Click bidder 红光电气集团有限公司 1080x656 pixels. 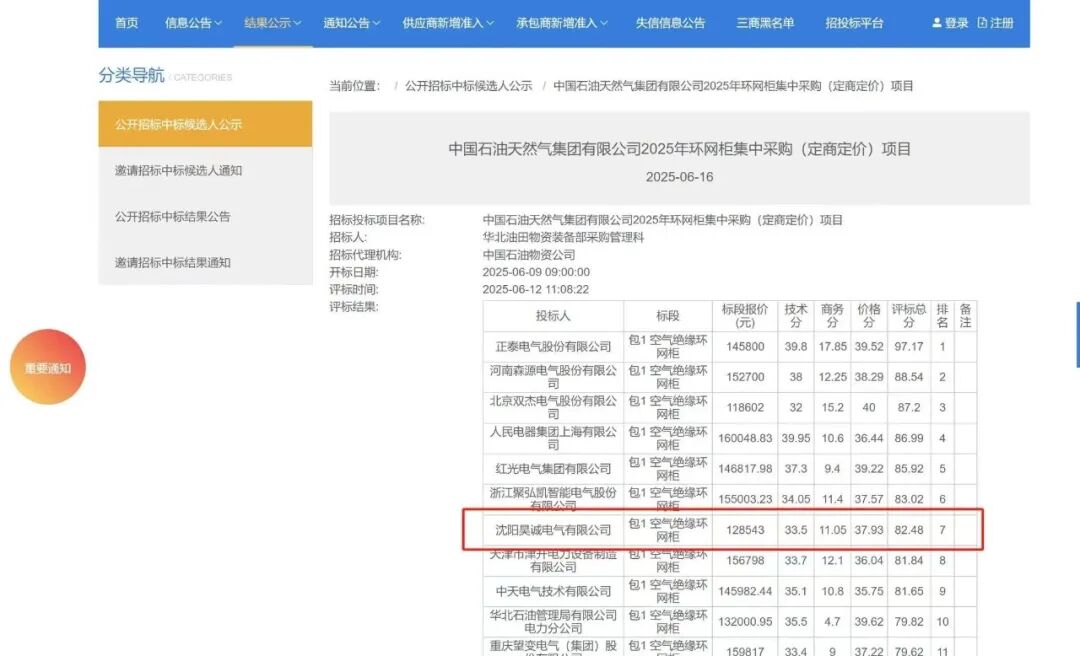click(553, 469)
